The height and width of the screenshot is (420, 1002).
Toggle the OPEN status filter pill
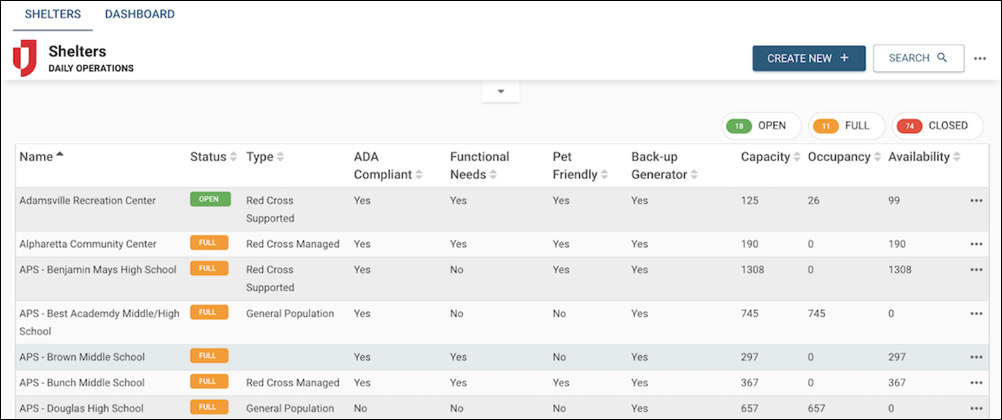tap(759, 126)
